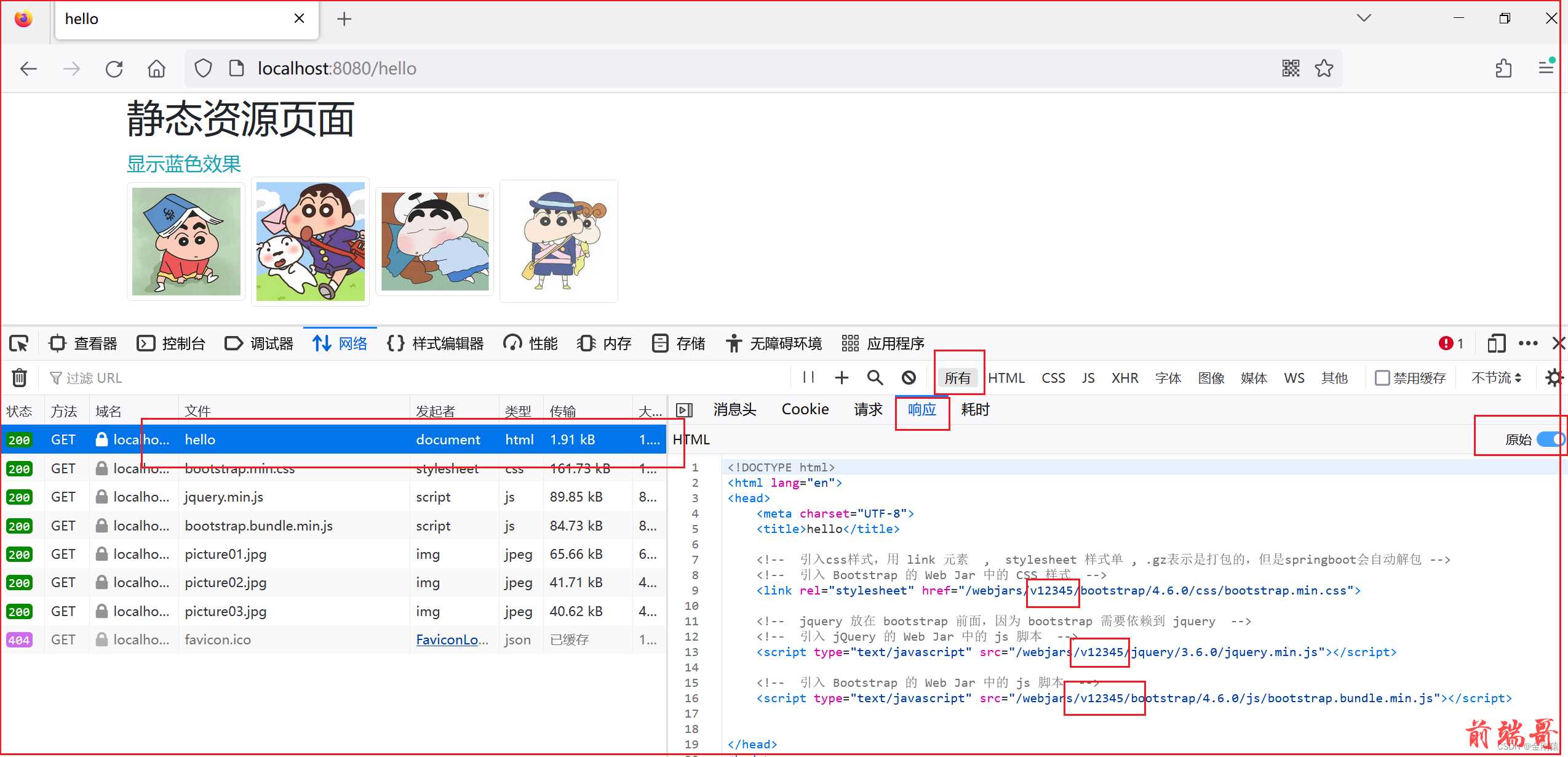Open the 不节流 throttling dropdown
The height and width of the screenshot is (757, 1568).
[1496, 378]
